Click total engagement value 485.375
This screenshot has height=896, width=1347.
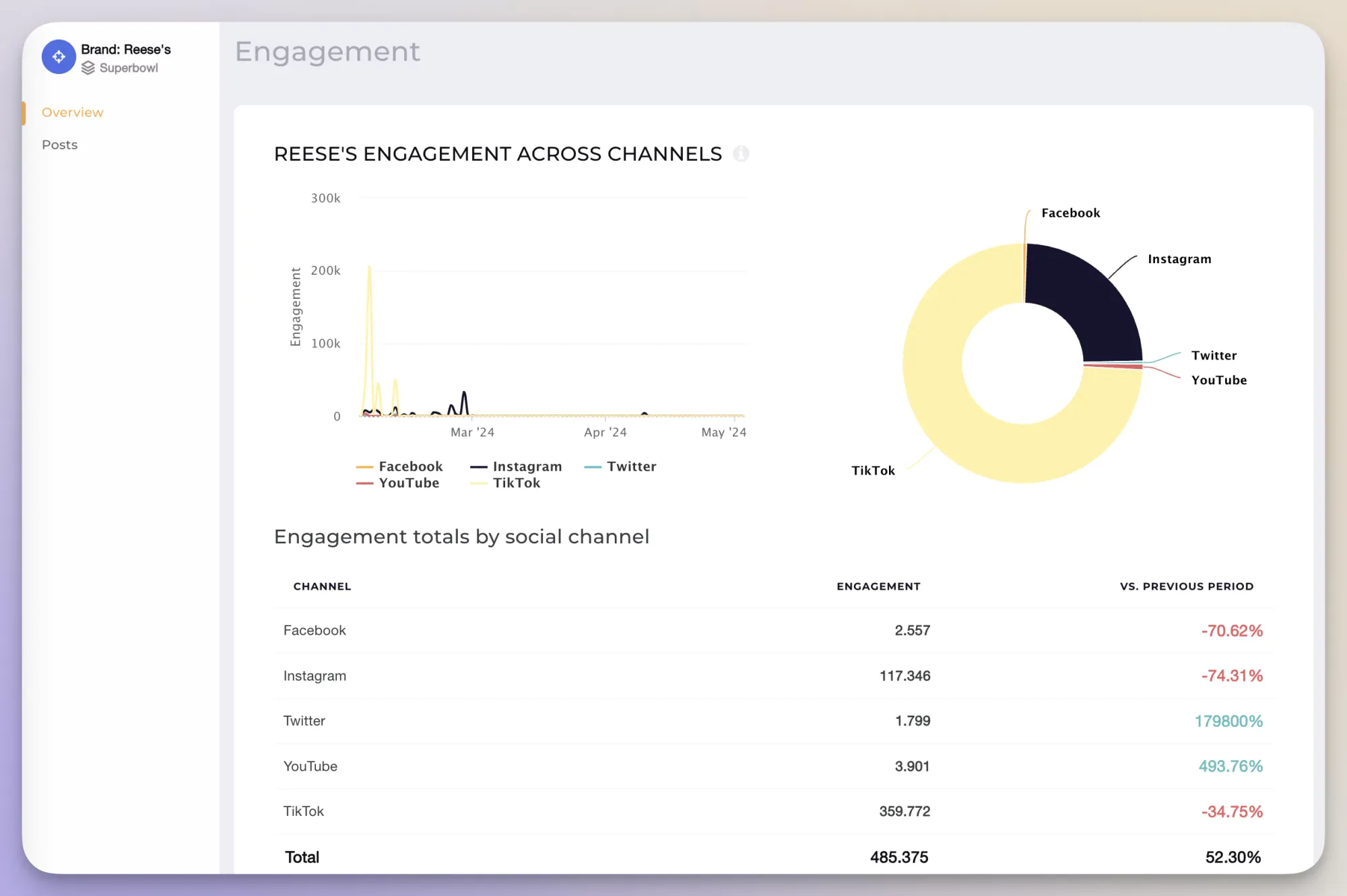coord(899,857)
